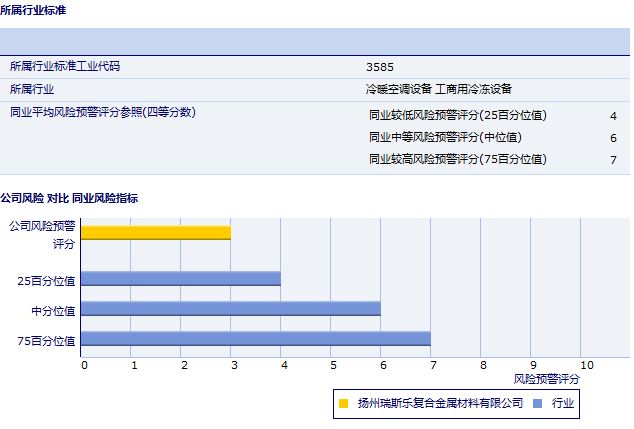Click 同业较低风险预警评分(25百分位值) text
This screenshot has height=429, width=634.
pos(458,116)
